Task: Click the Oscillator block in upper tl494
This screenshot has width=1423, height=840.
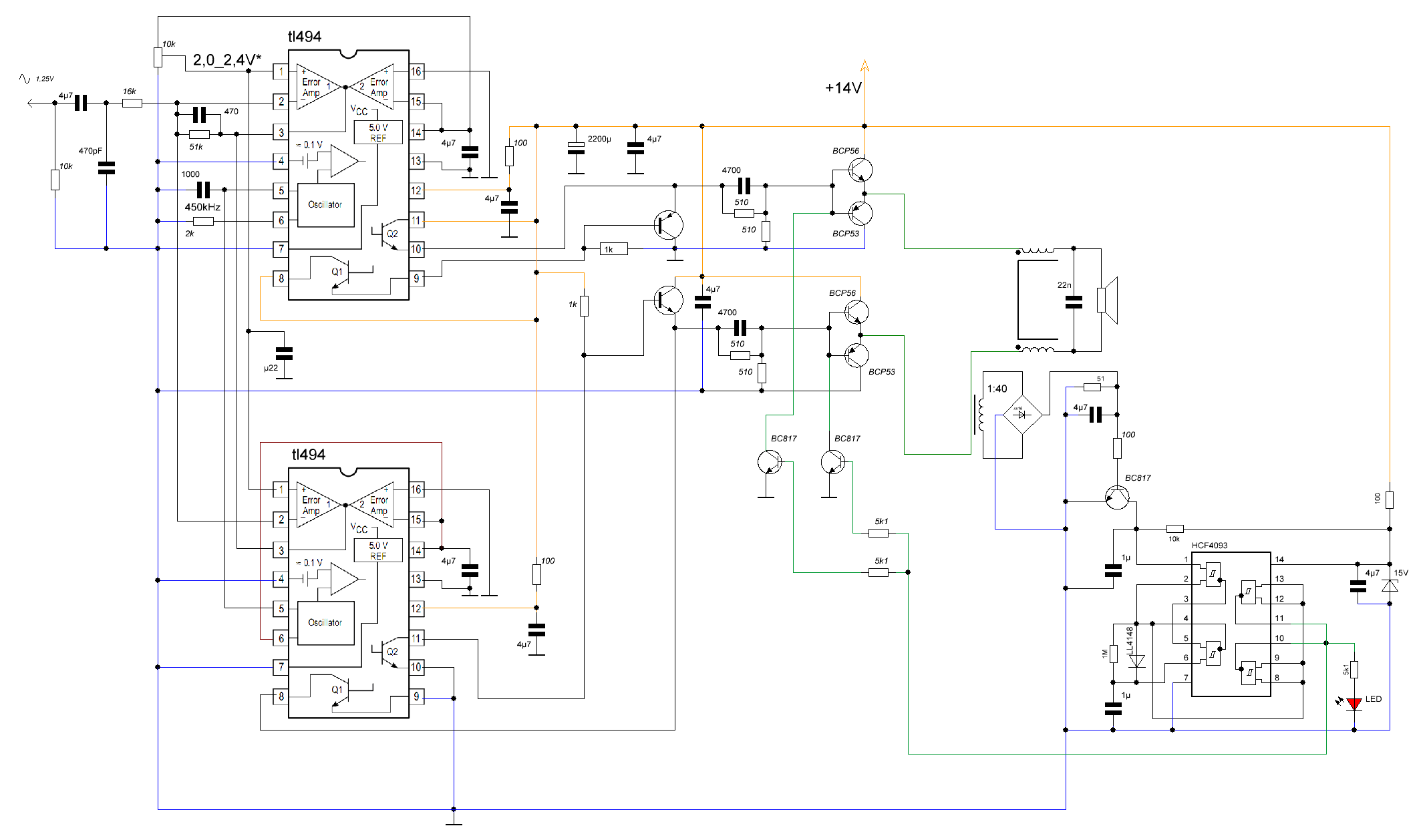Action: (325, 205)
